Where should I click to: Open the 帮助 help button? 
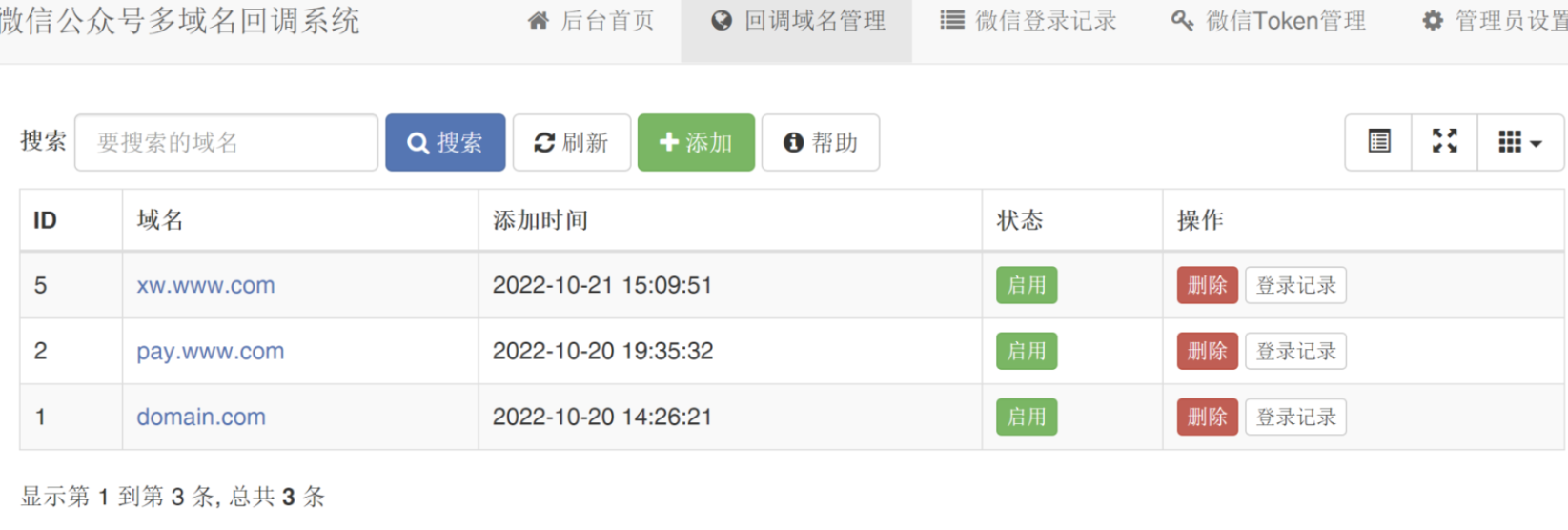pyautogui.click(x=821, y=142)
